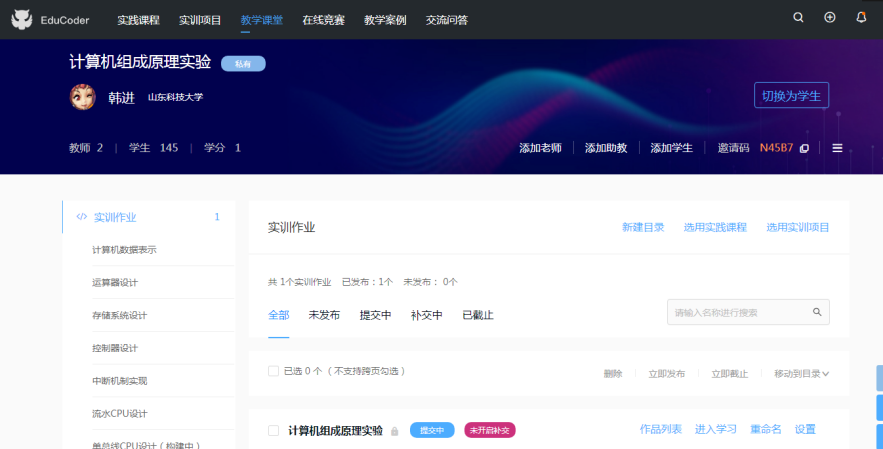Click the EduCoder logo icon

tap(22, 19)
